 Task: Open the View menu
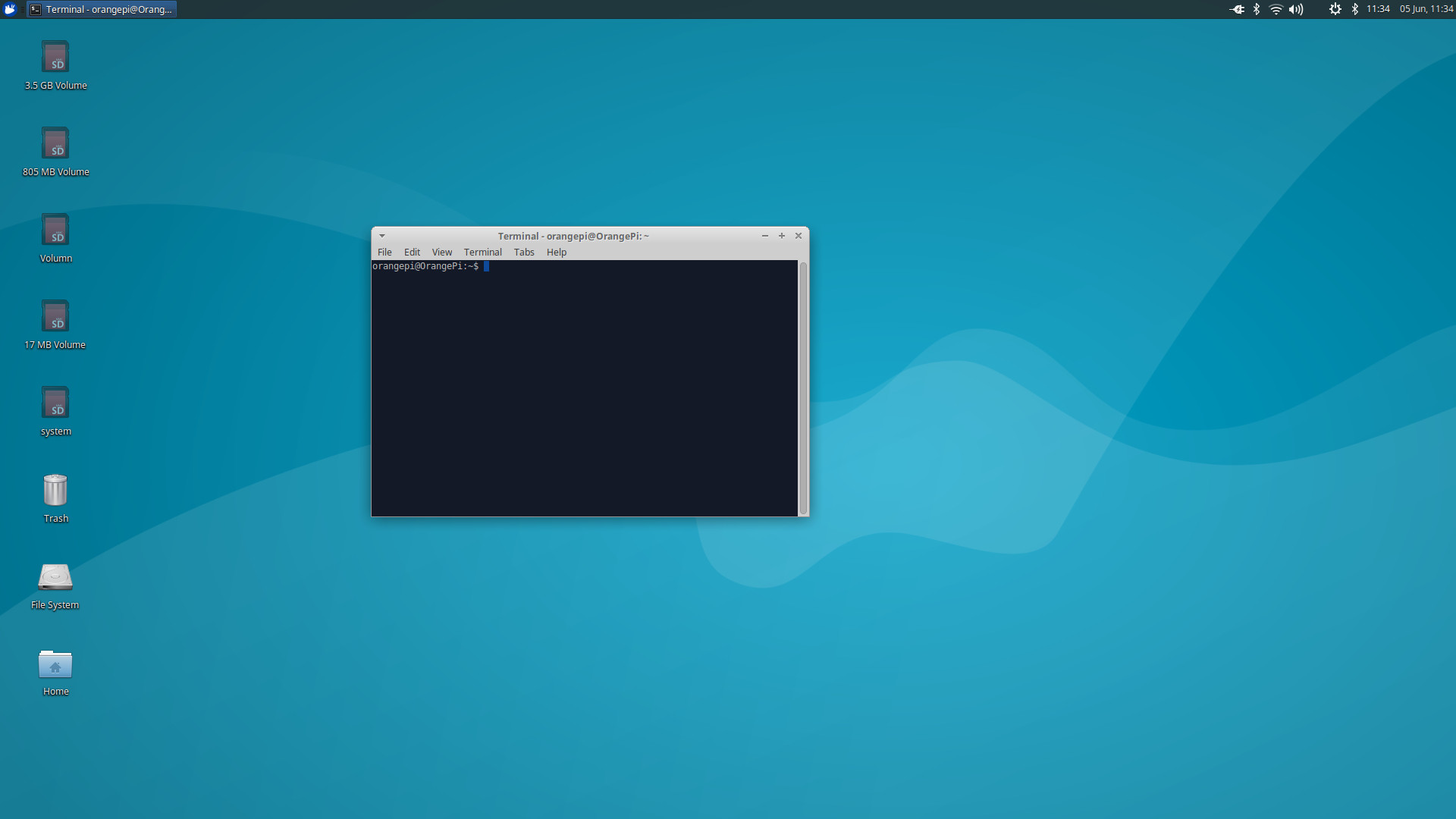click(x=441, y=253)
